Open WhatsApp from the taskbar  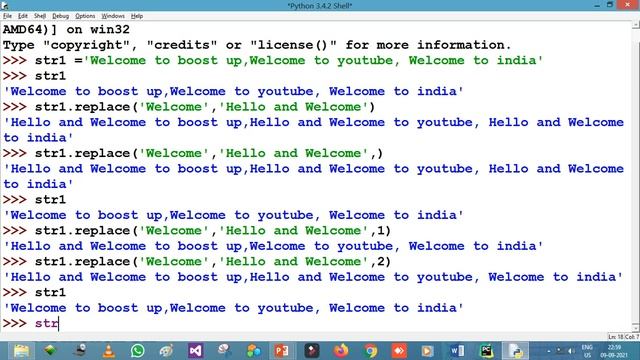(x=138, y=351)
